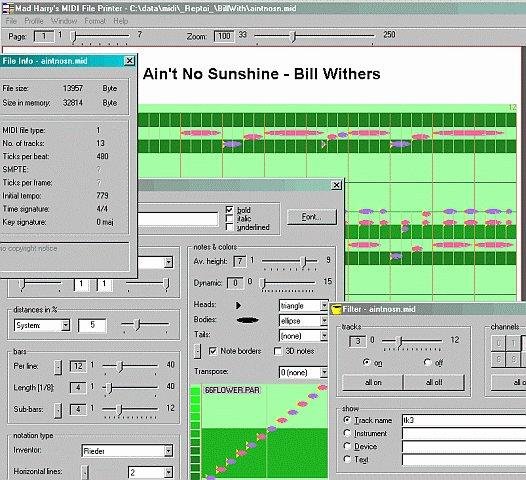Image resolution: width=526 pixels, height=480 pixels.
Task: Click the small button left of Note borders
Action: (198, 351)
